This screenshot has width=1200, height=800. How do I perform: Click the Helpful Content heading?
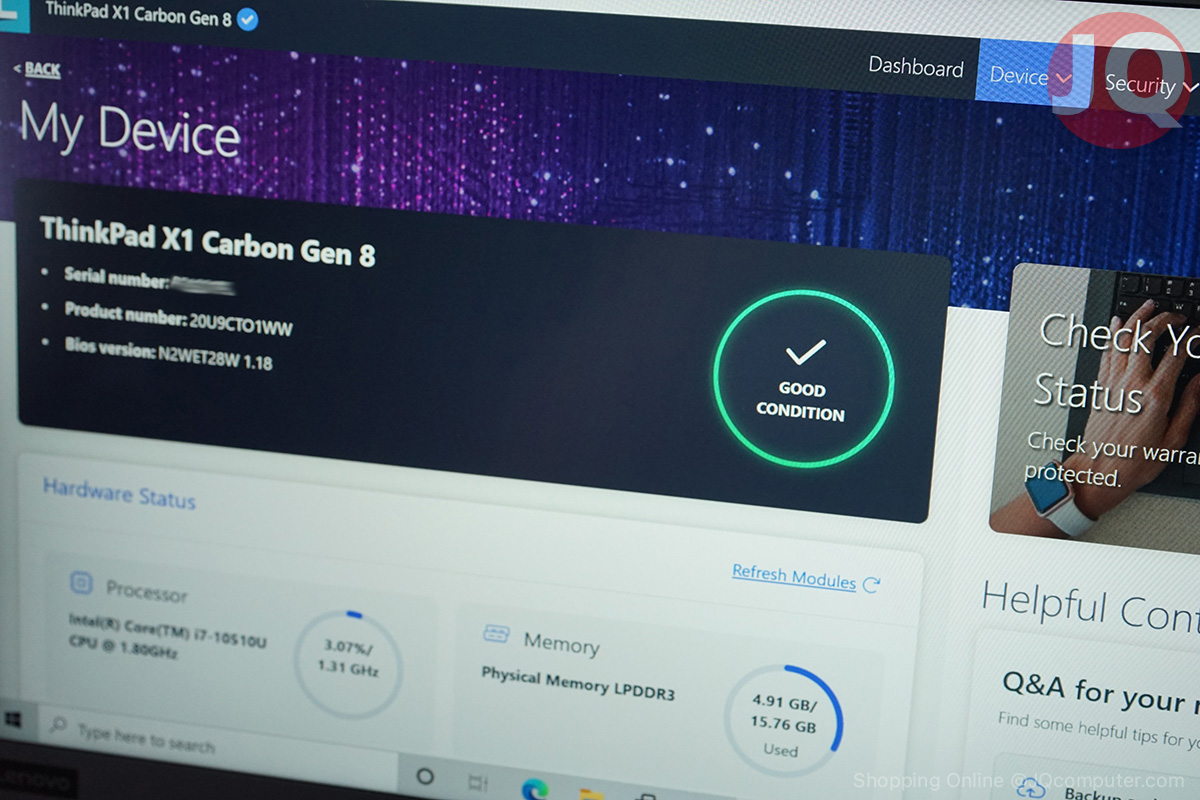click(1090, 605)
